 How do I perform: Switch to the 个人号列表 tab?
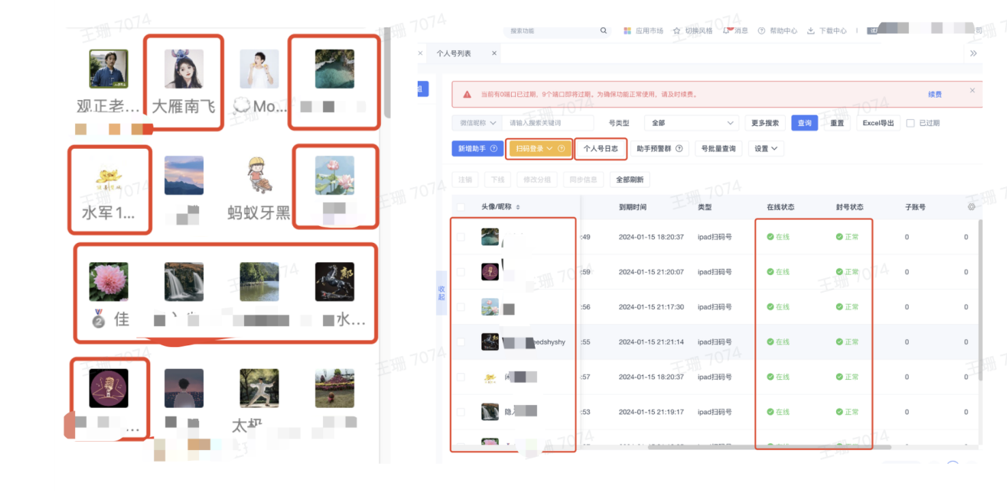[453, 53]
